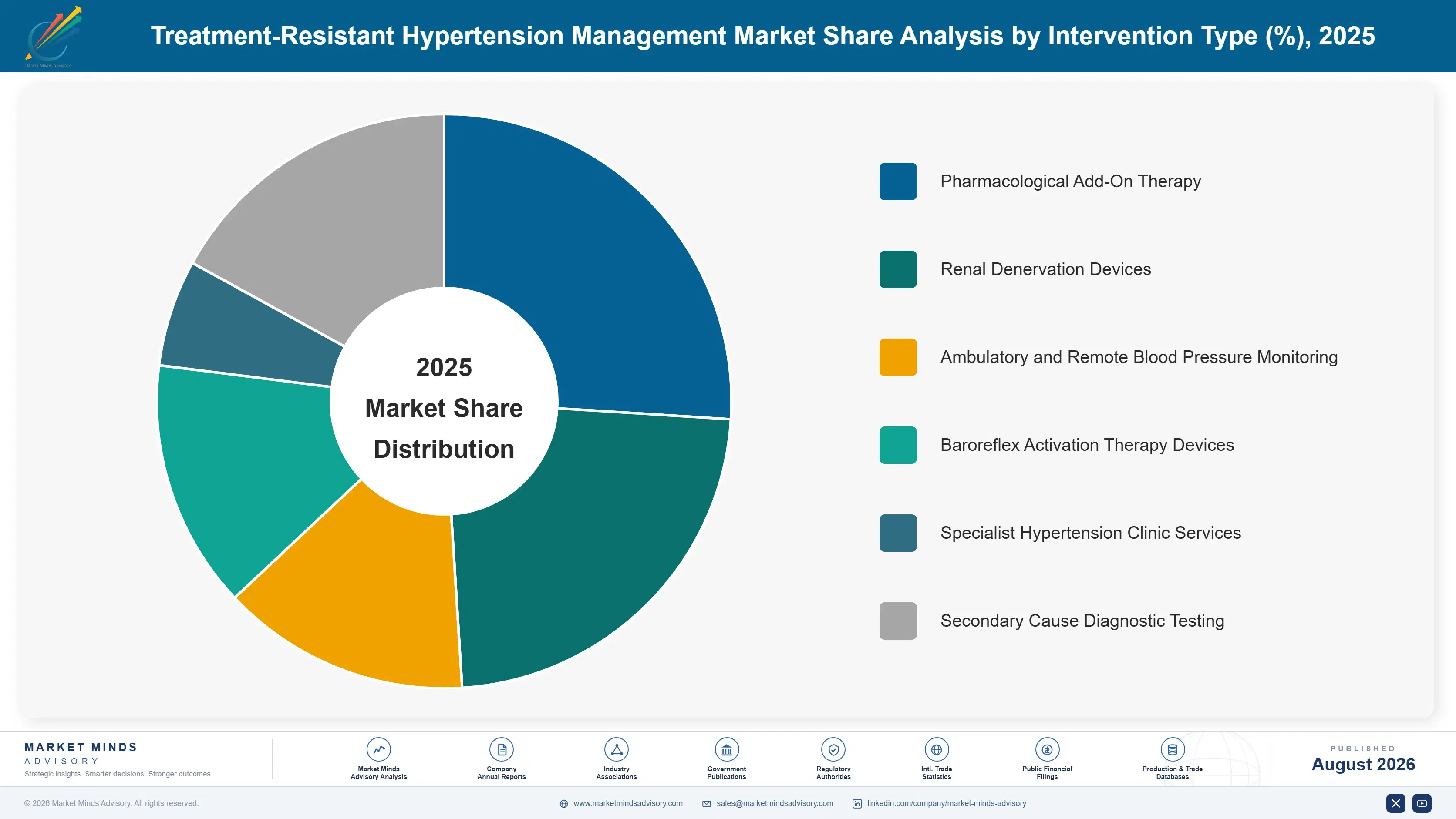Click 'Specialist Hypertension Clinic Services' legend label

point(1090,533)
